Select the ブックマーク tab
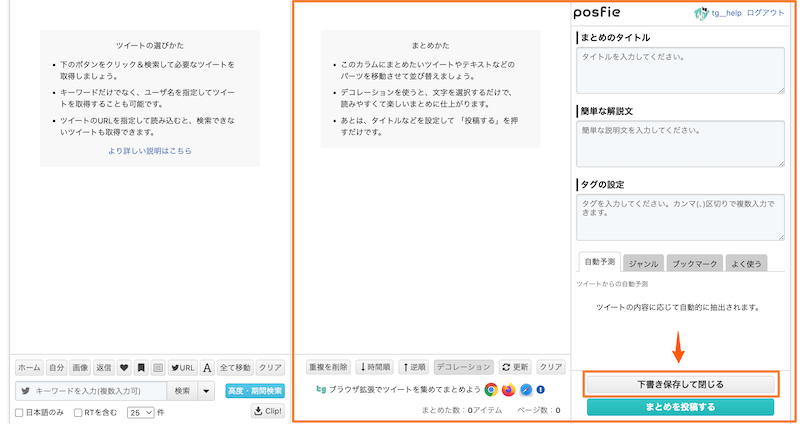The image size is (800, 424). tap(693, 264)
